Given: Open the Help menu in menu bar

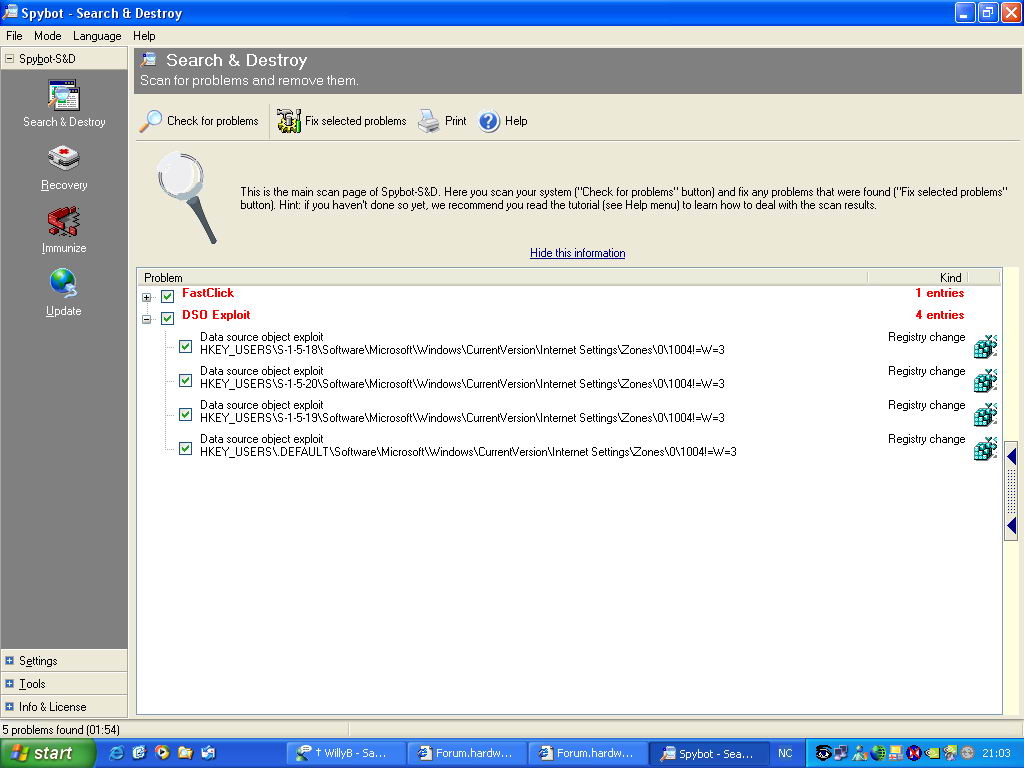Looking at the screenshot, I should tap(144, 36).
